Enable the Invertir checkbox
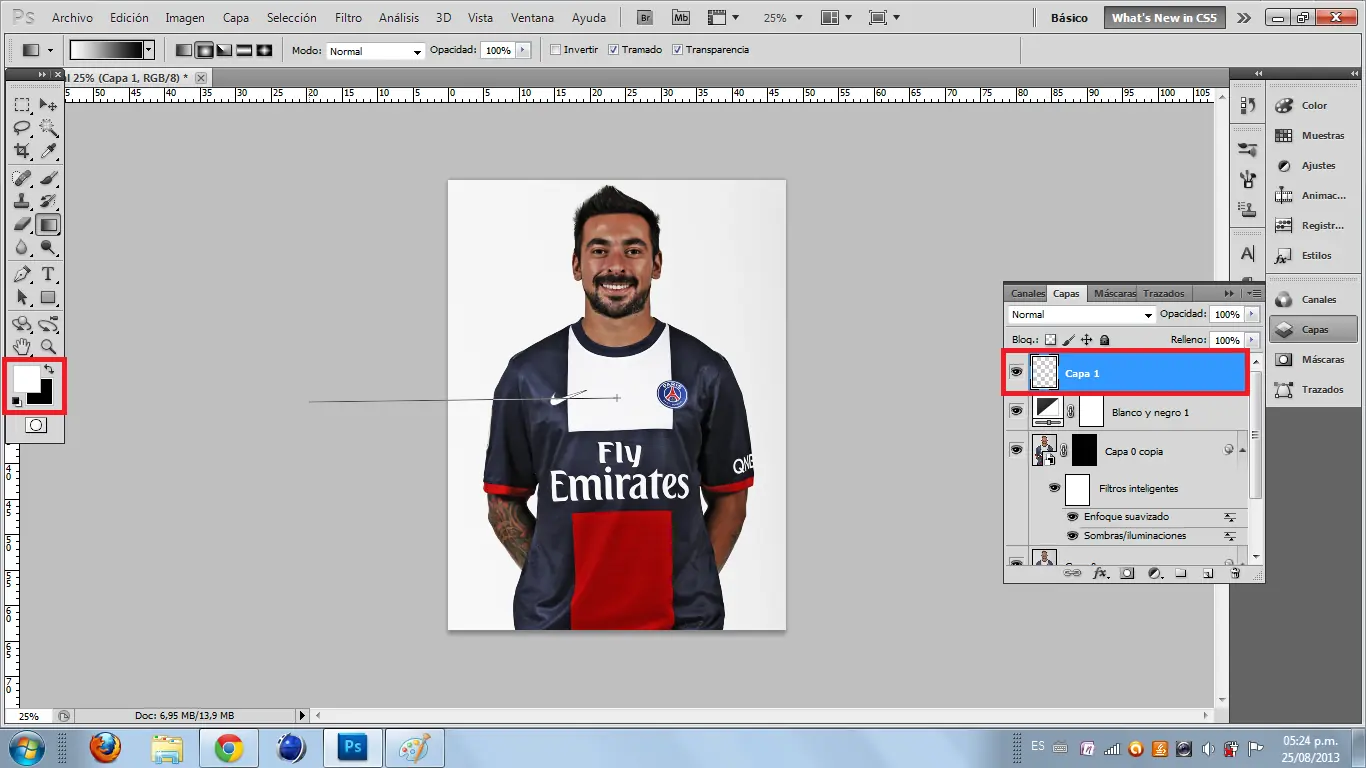Viewport: 1366px width, 768px height. coord(556,50)
